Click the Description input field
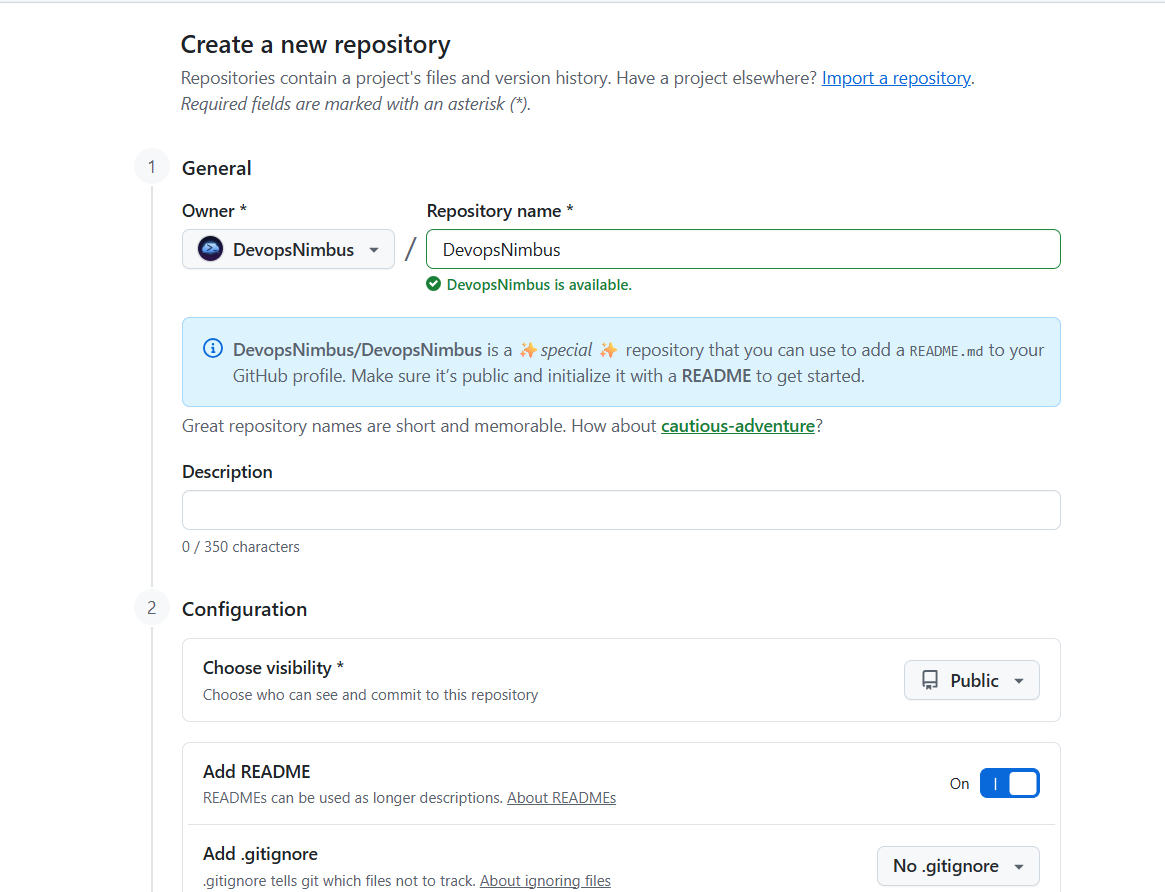 620,510
